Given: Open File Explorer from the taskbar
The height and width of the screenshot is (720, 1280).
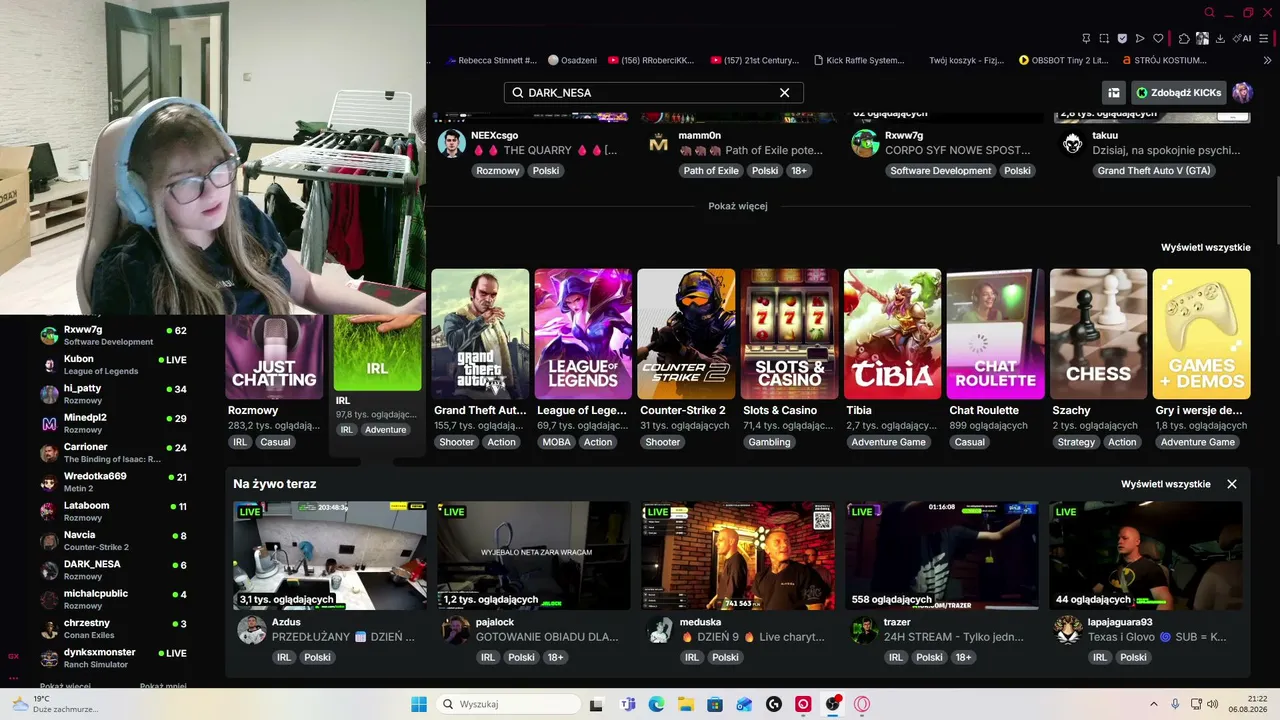Looking at the screenshot, I should (x=686, y=704).
